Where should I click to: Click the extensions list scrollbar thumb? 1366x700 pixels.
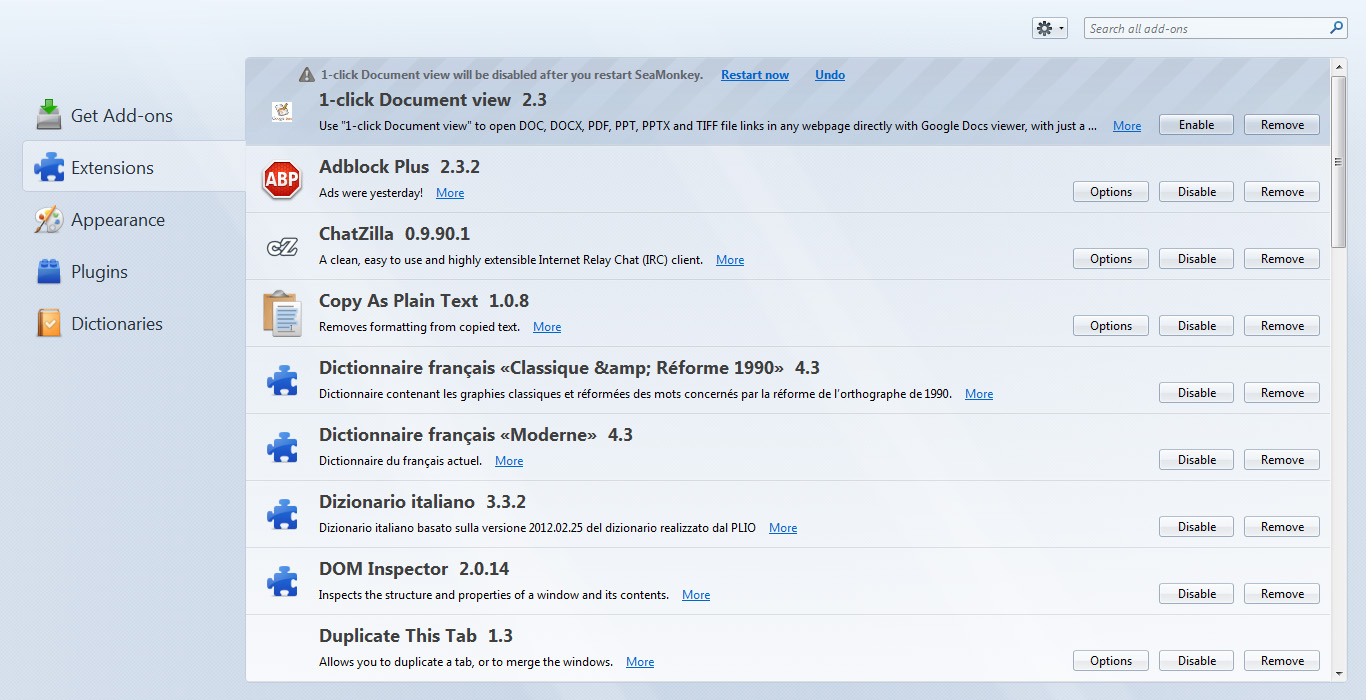[x=1339, y=161]
